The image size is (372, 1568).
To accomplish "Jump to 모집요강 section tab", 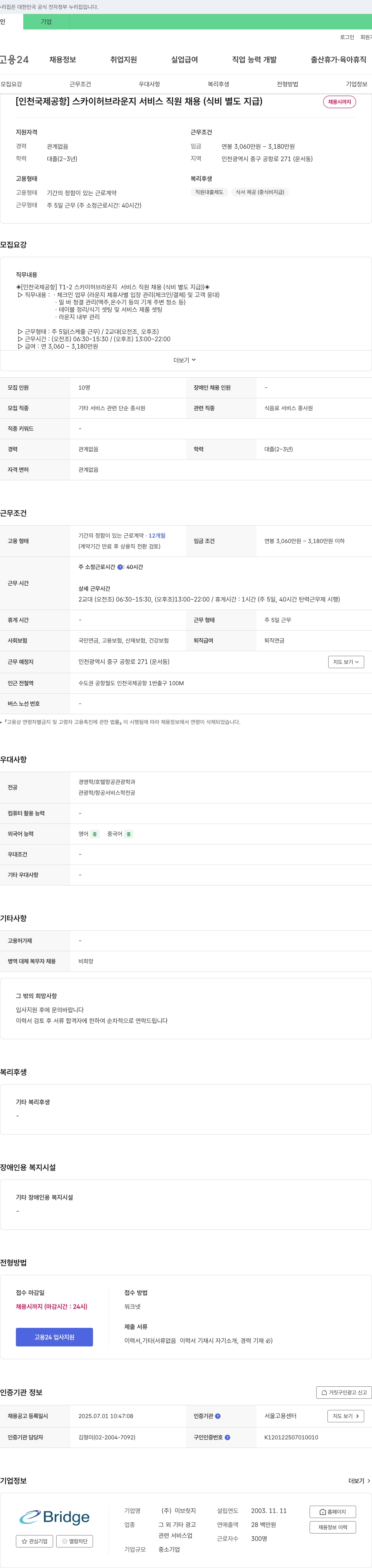I will (11, 84).
